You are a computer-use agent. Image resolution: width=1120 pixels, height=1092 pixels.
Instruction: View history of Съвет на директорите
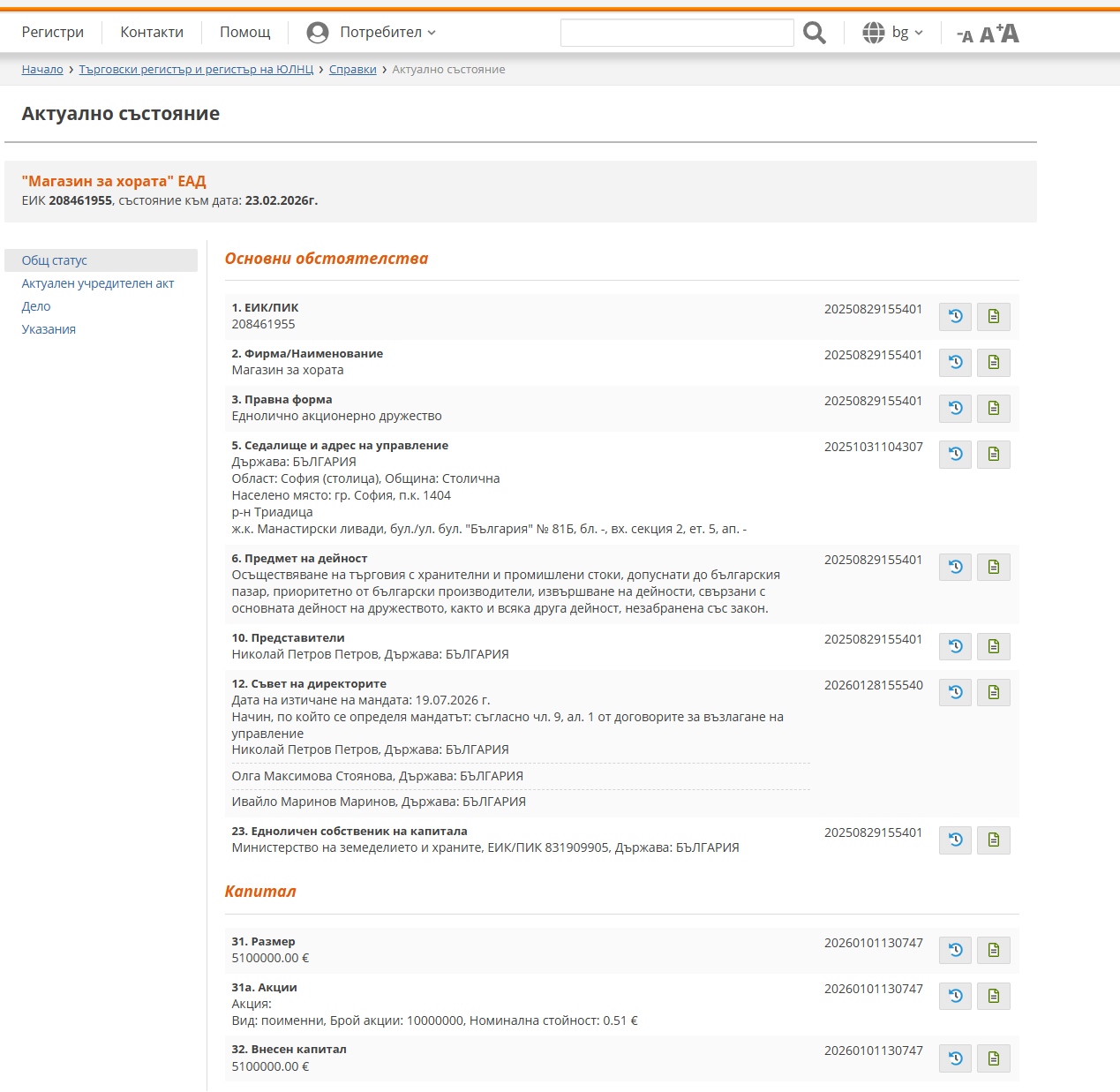955,693
